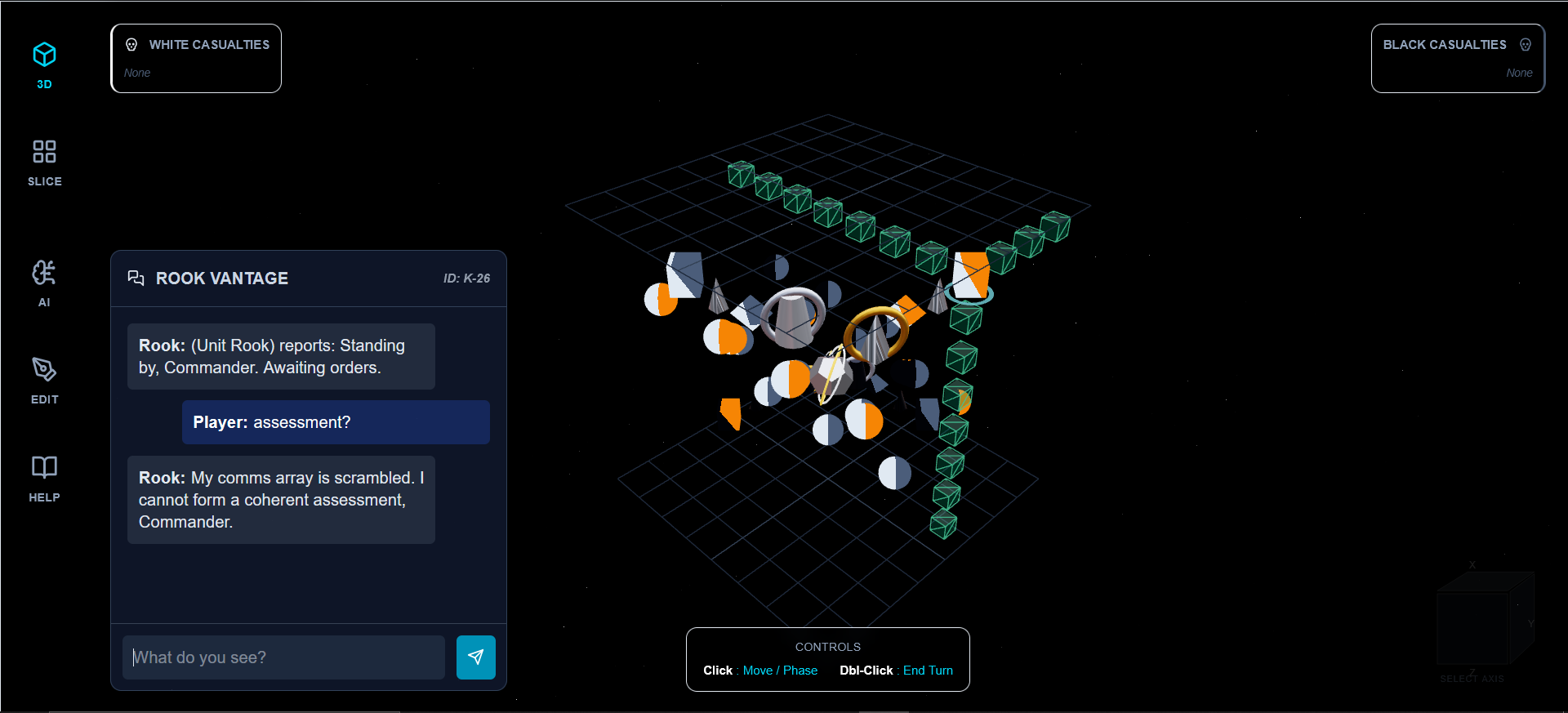Click the 'BLACK CASUALTIES' heading
This screenshot has width=1568, height=713.
pos(1445,45)
